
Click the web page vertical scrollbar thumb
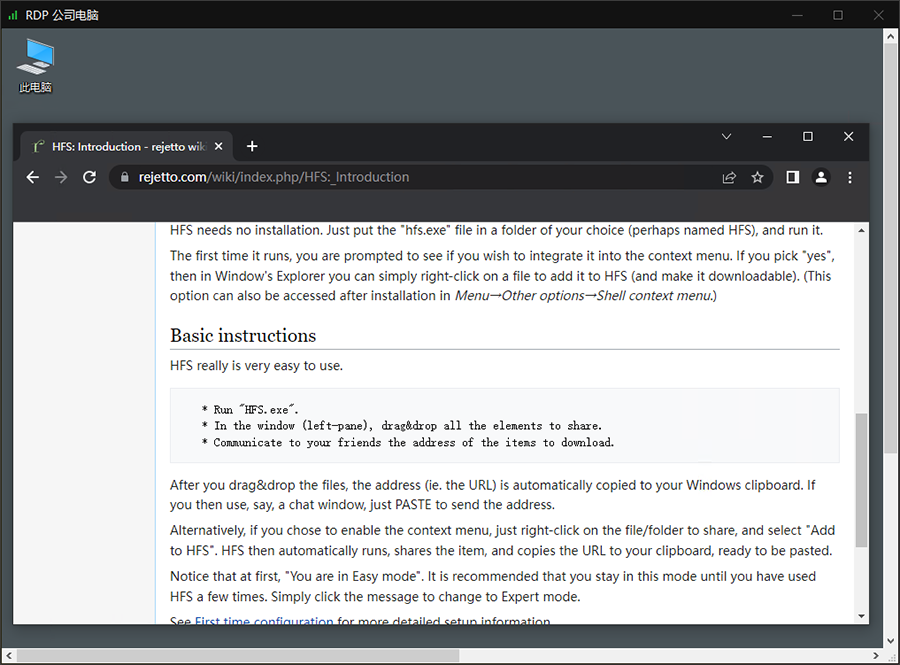click(862, 480)
